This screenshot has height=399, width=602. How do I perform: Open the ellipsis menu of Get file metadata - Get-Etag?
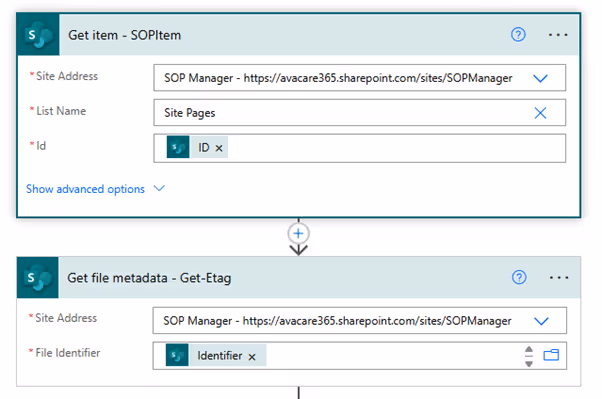point(559,278)
